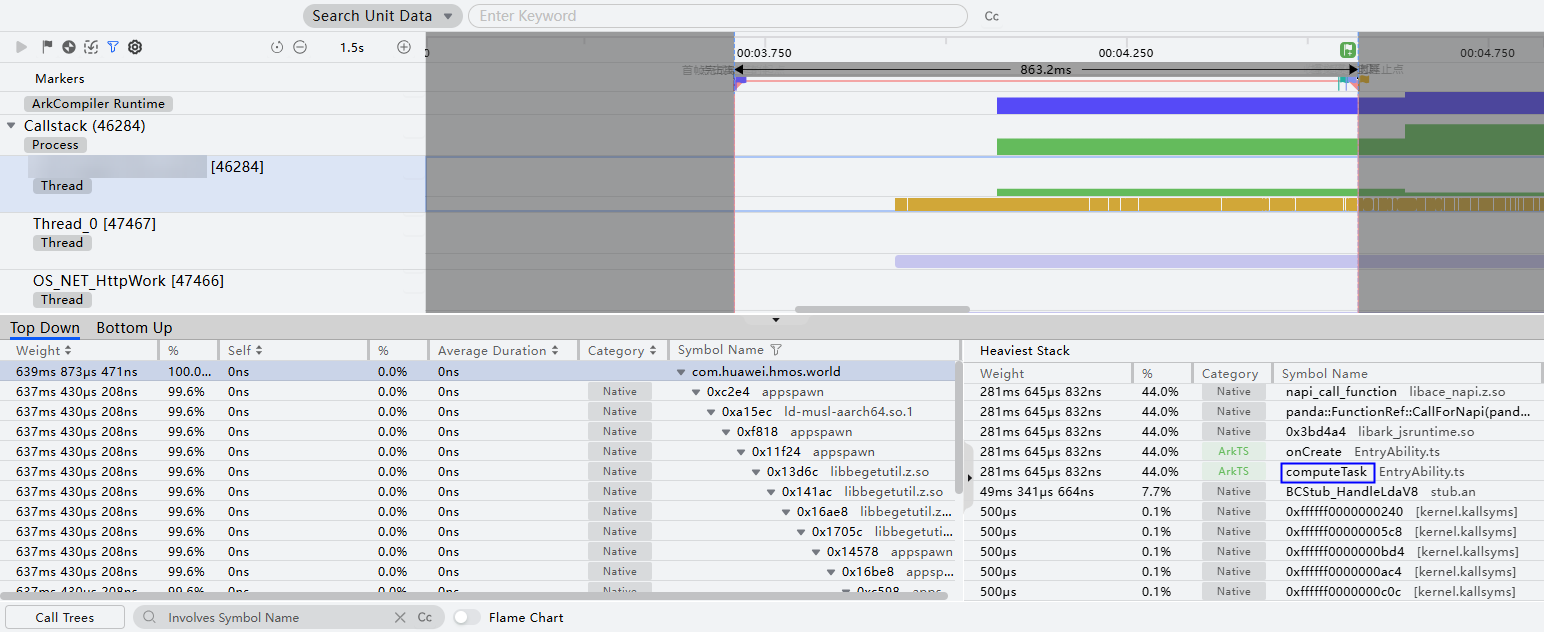Screen dimensions: 1544x634
Task: Select napi_call_function in Heaviest Stack
Action: click(x=1341, y=391)
